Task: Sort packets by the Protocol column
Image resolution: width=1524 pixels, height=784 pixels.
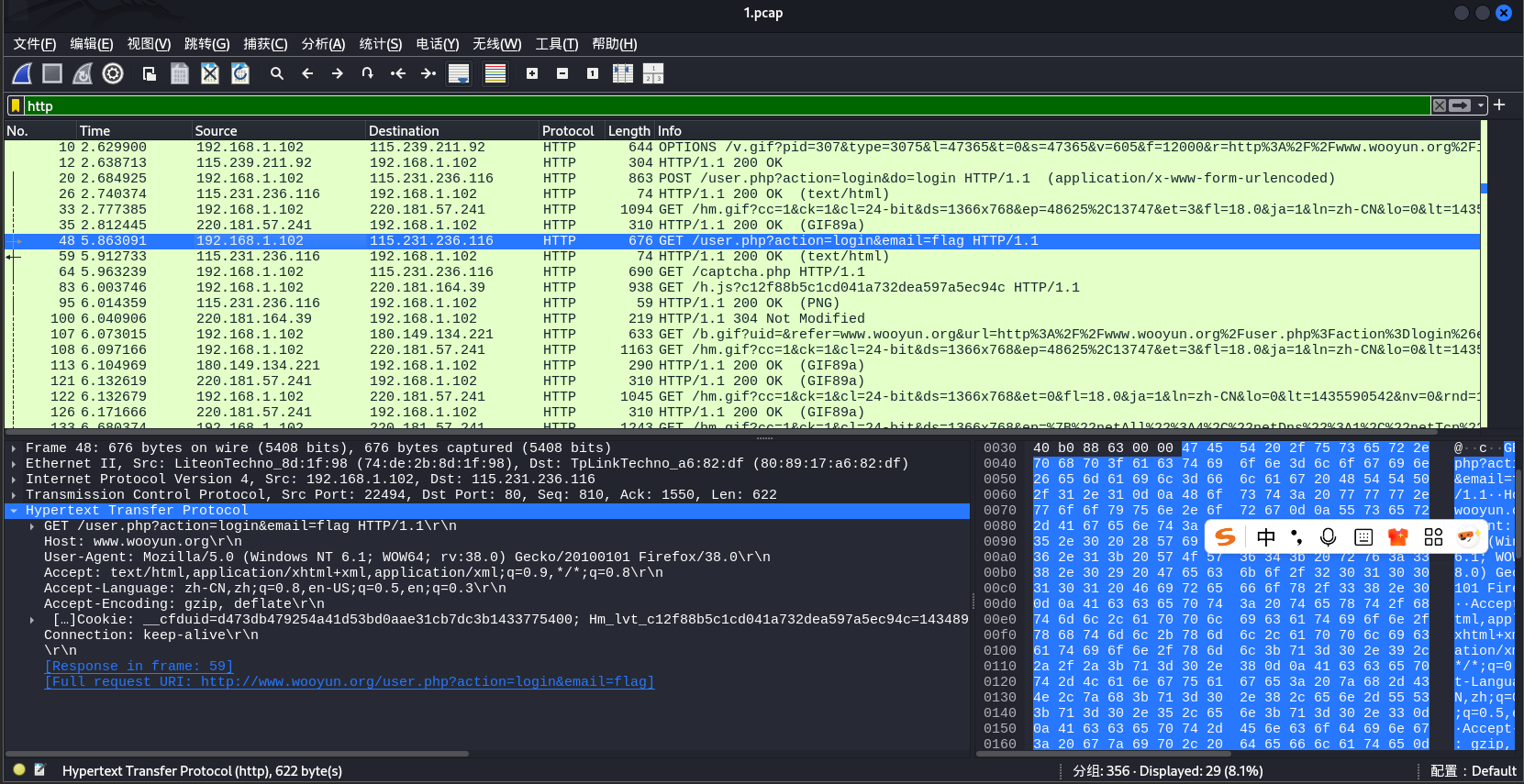Action: click(572, 131)
